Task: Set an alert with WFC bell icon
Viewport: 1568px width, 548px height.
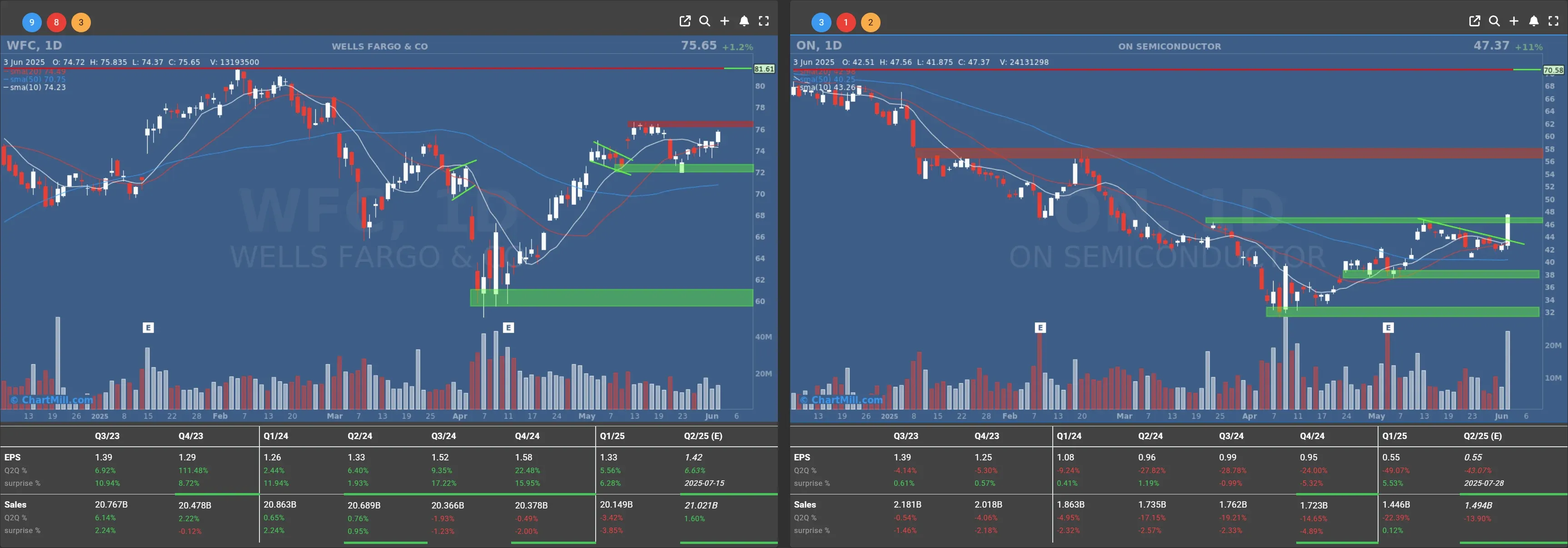Action: (744, 21)
